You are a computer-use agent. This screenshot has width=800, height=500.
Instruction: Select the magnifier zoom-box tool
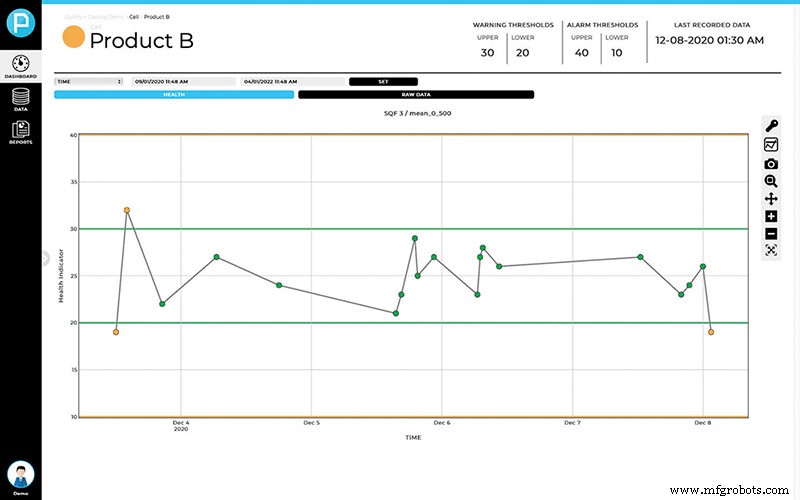click(771, 181)
